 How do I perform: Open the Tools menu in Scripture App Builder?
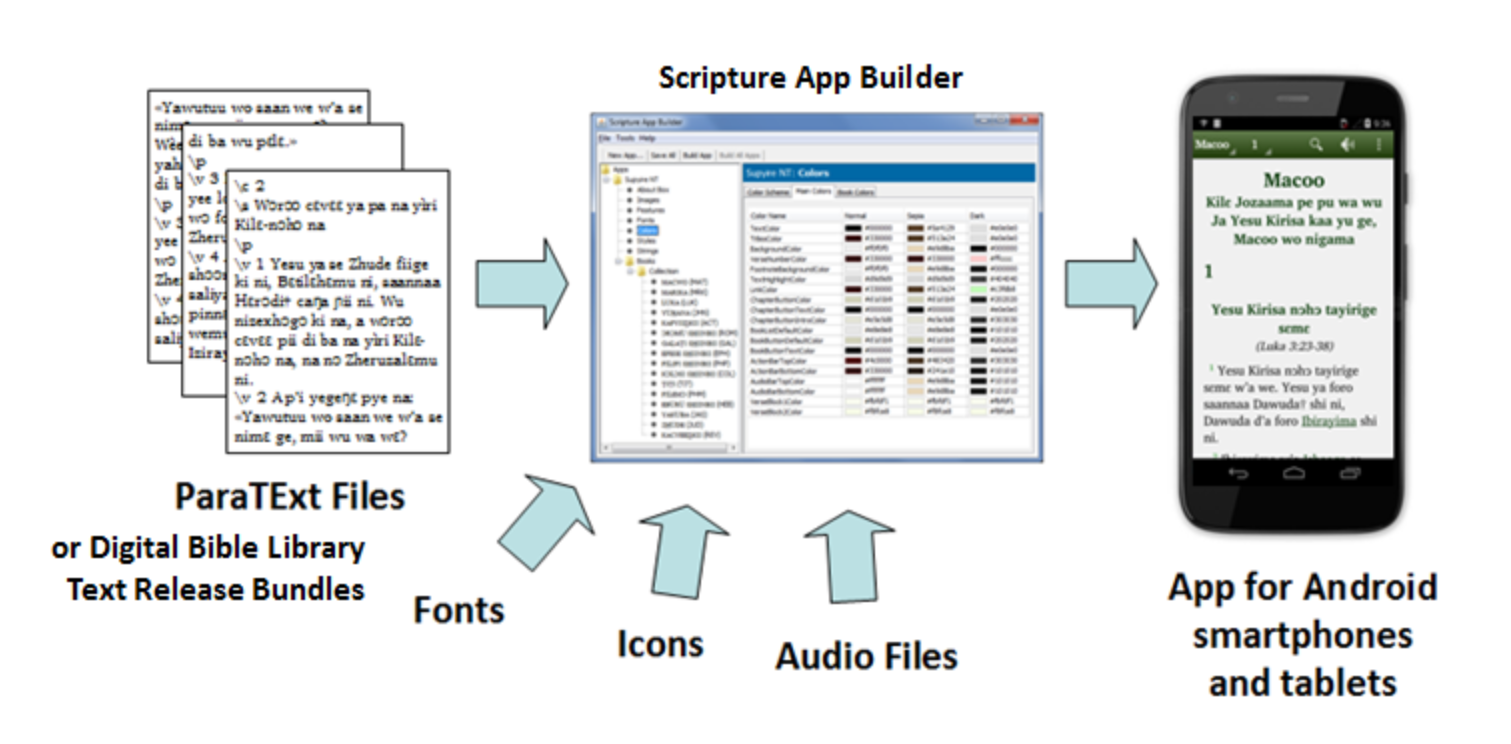click(x=625, y=138)
